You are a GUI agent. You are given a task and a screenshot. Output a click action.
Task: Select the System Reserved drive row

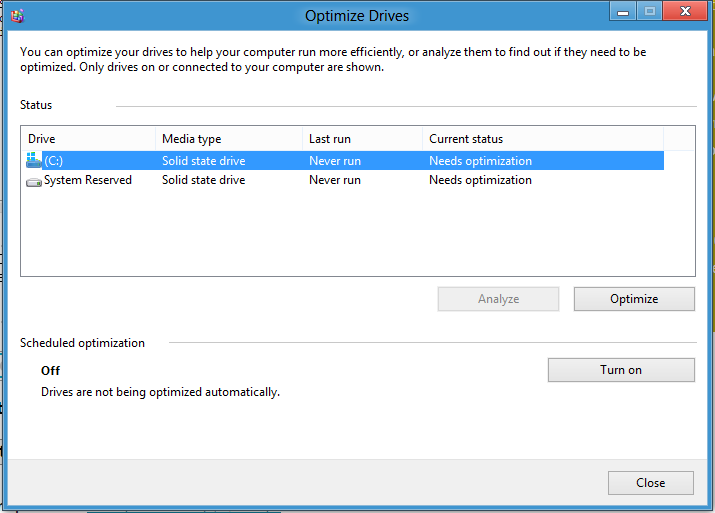[344, 180]
